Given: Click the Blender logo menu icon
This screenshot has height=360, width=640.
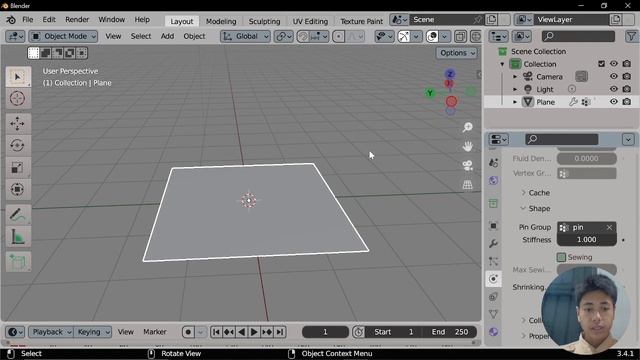Looking at the screenshot, I should [x=11, y=20].
